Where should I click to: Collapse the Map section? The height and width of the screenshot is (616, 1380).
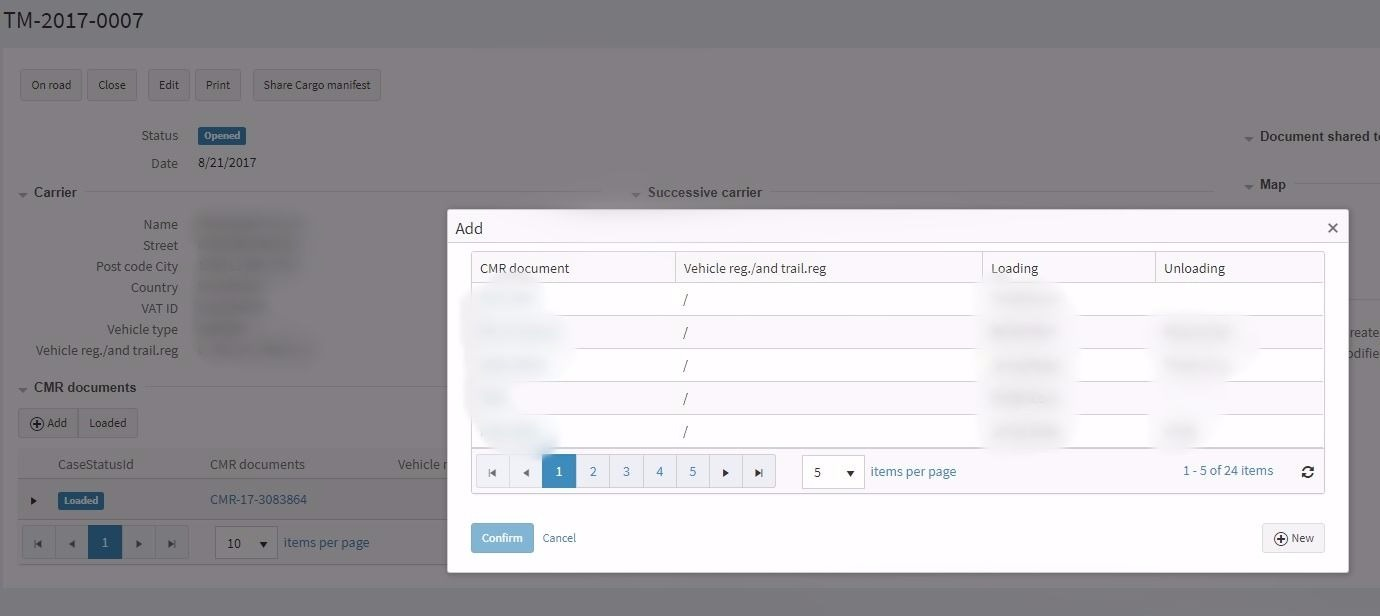click(x=1249, y=186)
